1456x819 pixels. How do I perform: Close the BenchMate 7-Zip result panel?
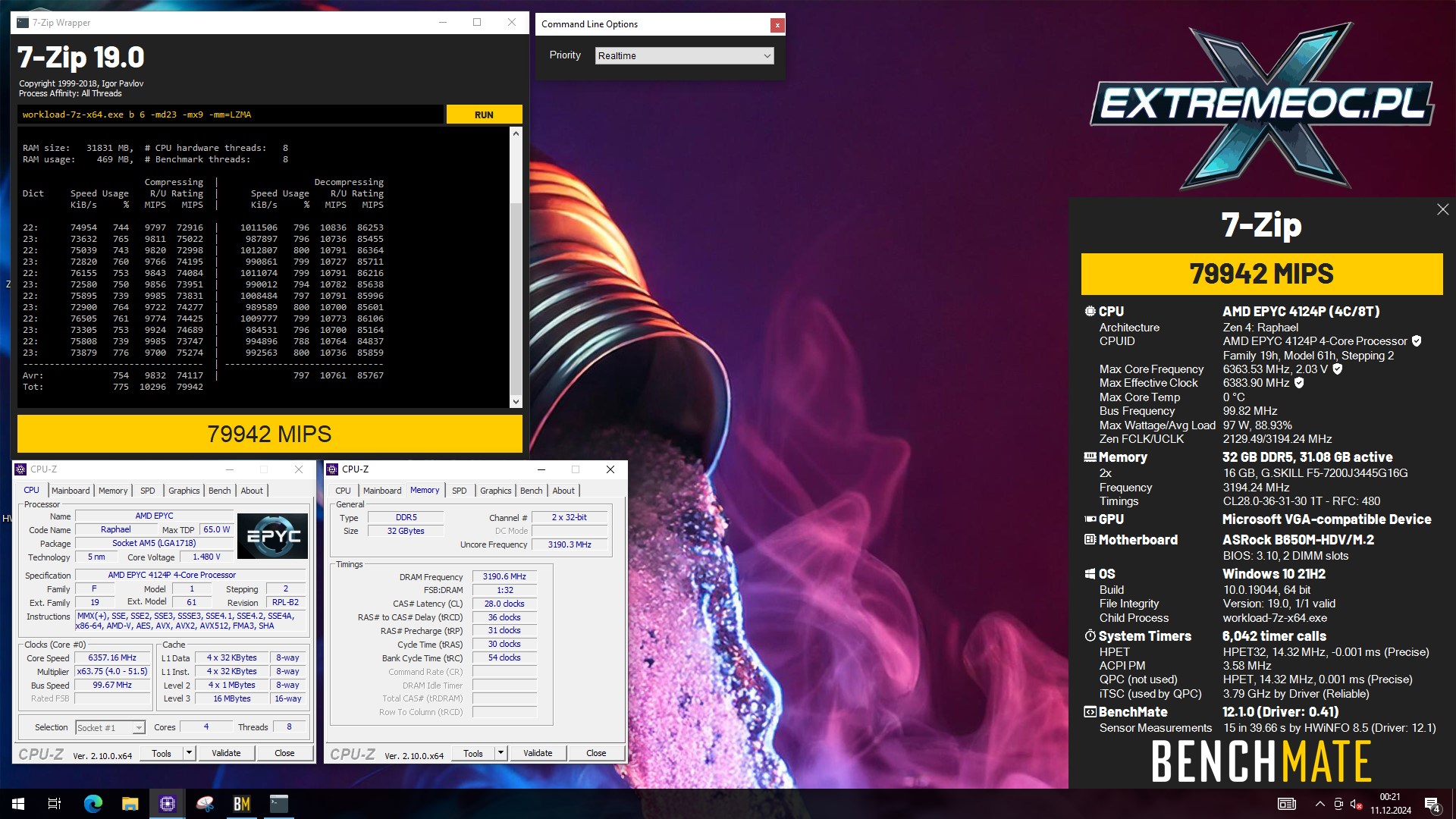click(1442, 210)
